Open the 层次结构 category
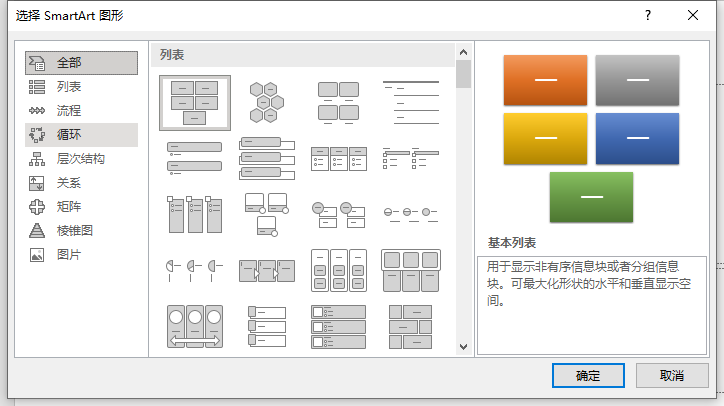724x406 pixels. 81,159
